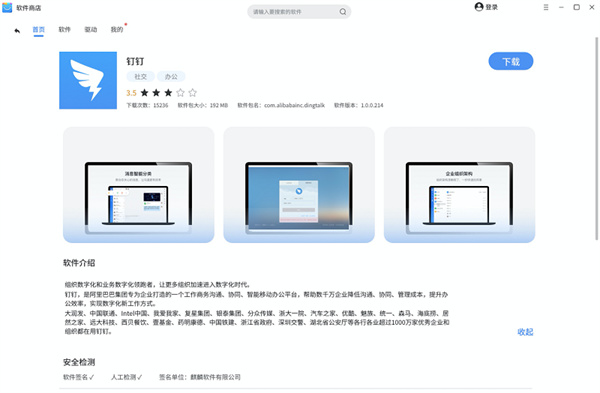Download DingTalk with the 下载 button

pyautogui.click(x=511, y=61)
